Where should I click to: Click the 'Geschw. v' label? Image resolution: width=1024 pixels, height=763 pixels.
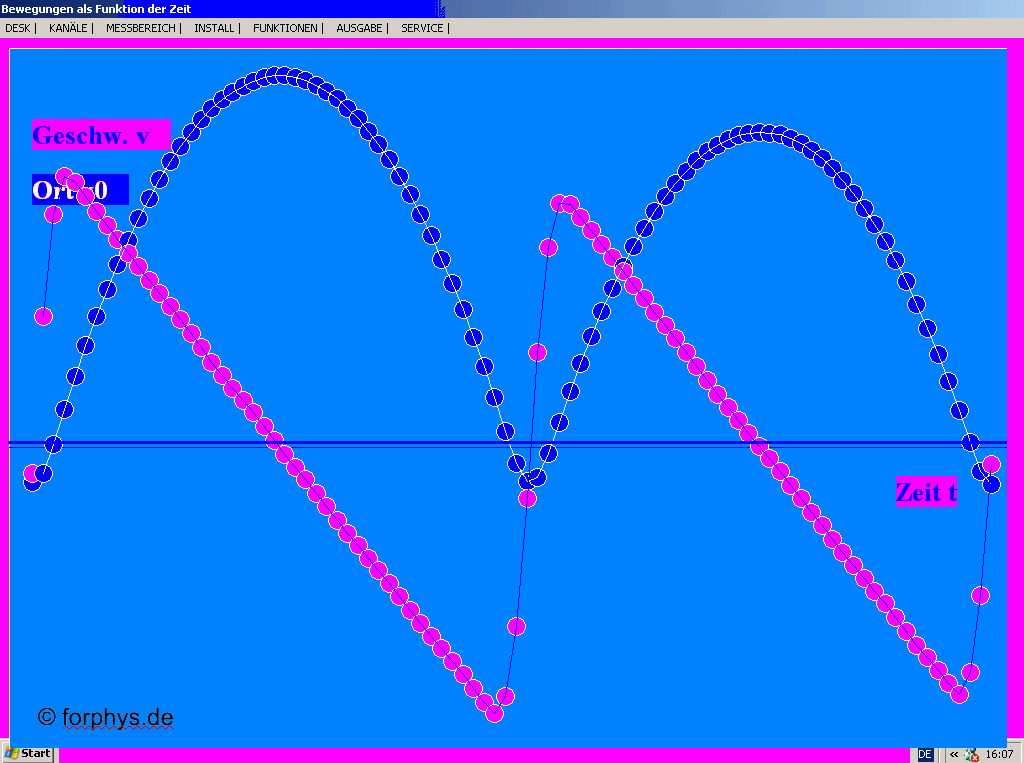pyautogui.click(x=92, y=136)
